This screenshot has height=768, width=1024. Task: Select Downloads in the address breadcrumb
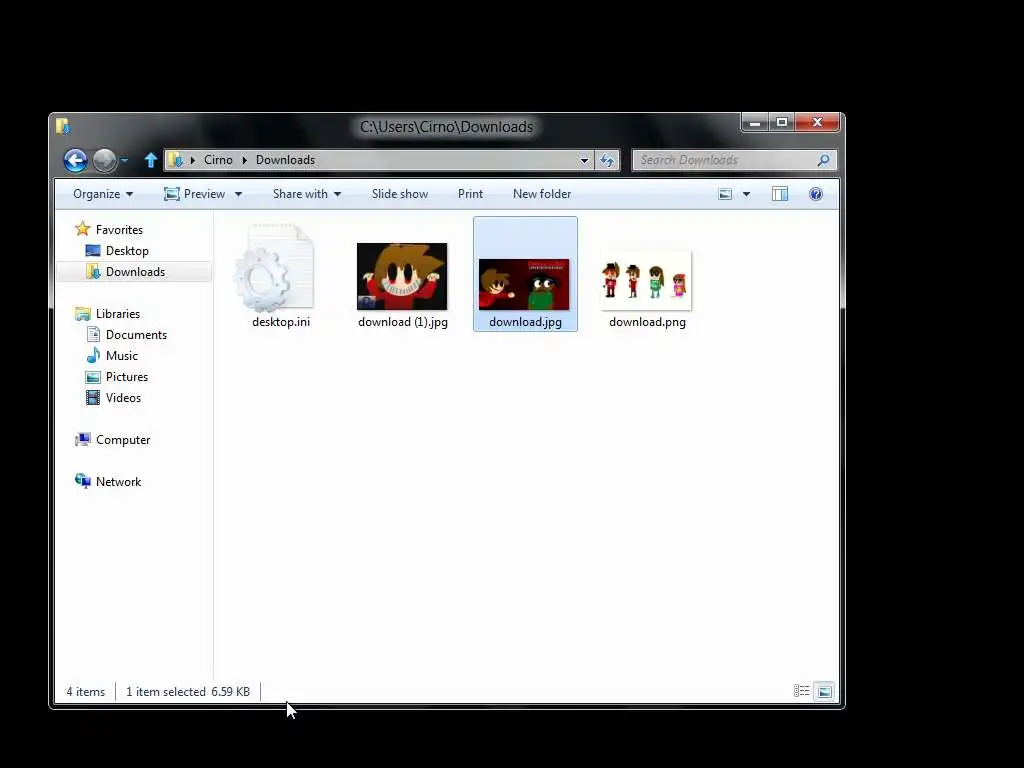(x=285, y=160)
